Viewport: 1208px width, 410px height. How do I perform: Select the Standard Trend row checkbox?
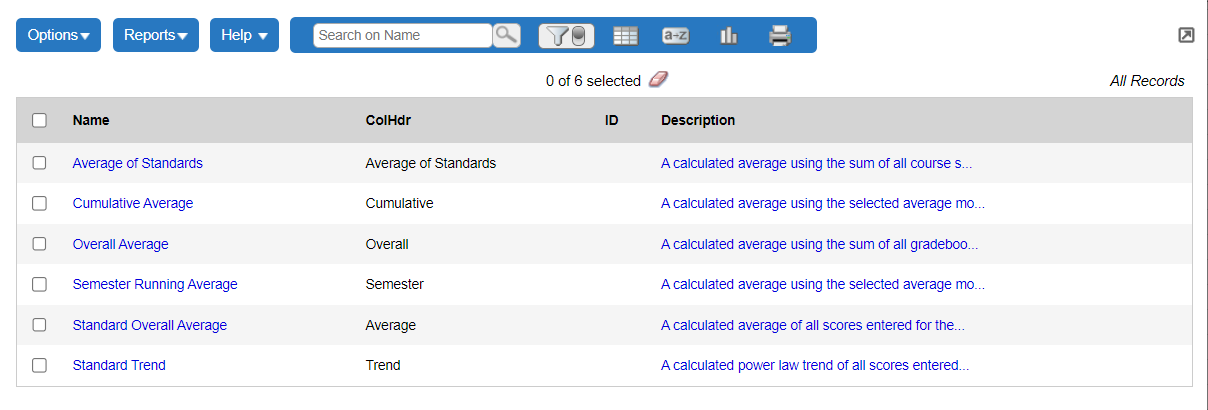coord(40,365)
